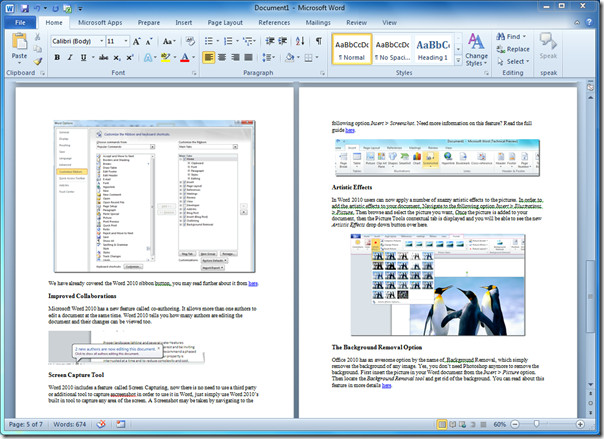Toggle italic formatting

pyautogui.click(x=70, y=57)
